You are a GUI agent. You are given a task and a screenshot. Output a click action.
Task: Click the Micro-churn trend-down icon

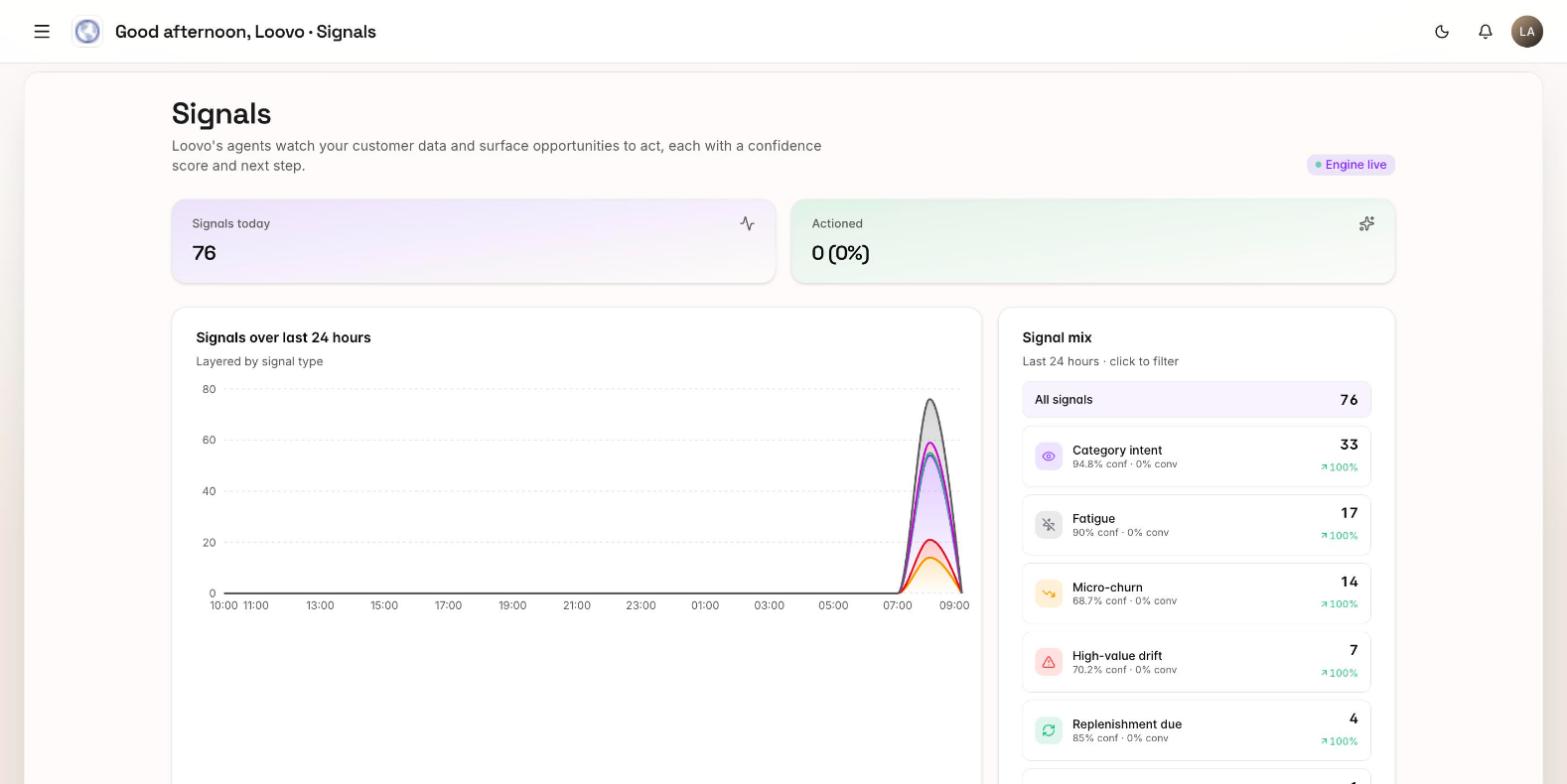1048,594
